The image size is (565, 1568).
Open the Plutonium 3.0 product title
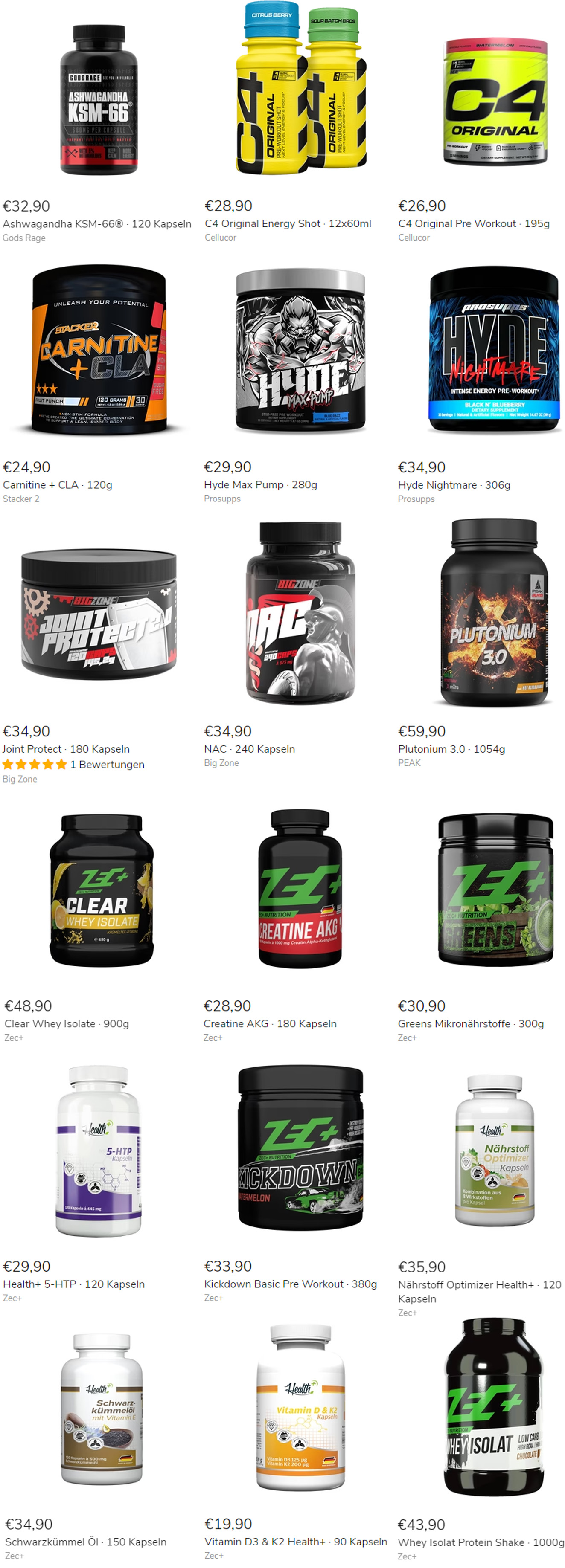coord(451,749)
